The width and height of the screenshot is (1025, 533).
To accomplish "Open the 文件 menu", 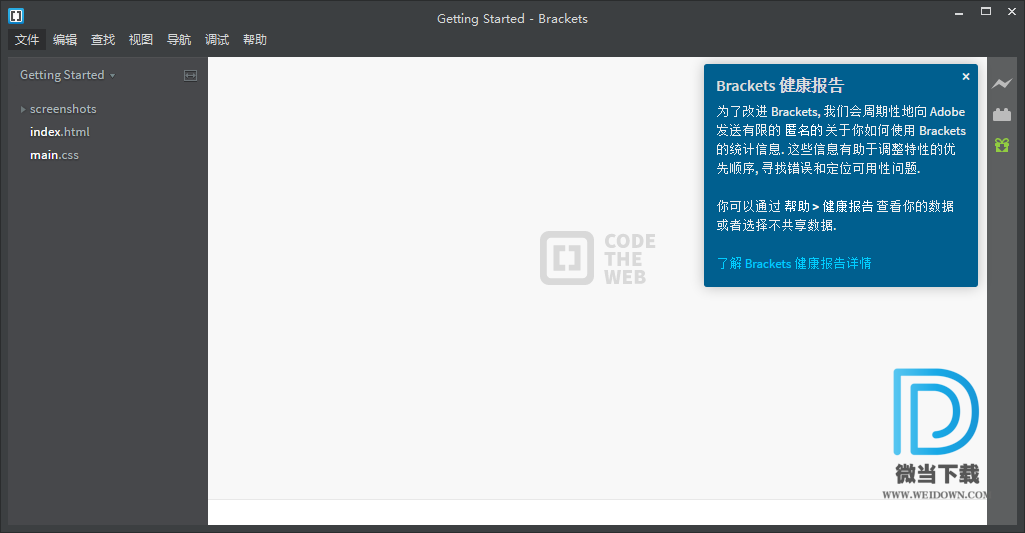I will [x=27, y=40].
